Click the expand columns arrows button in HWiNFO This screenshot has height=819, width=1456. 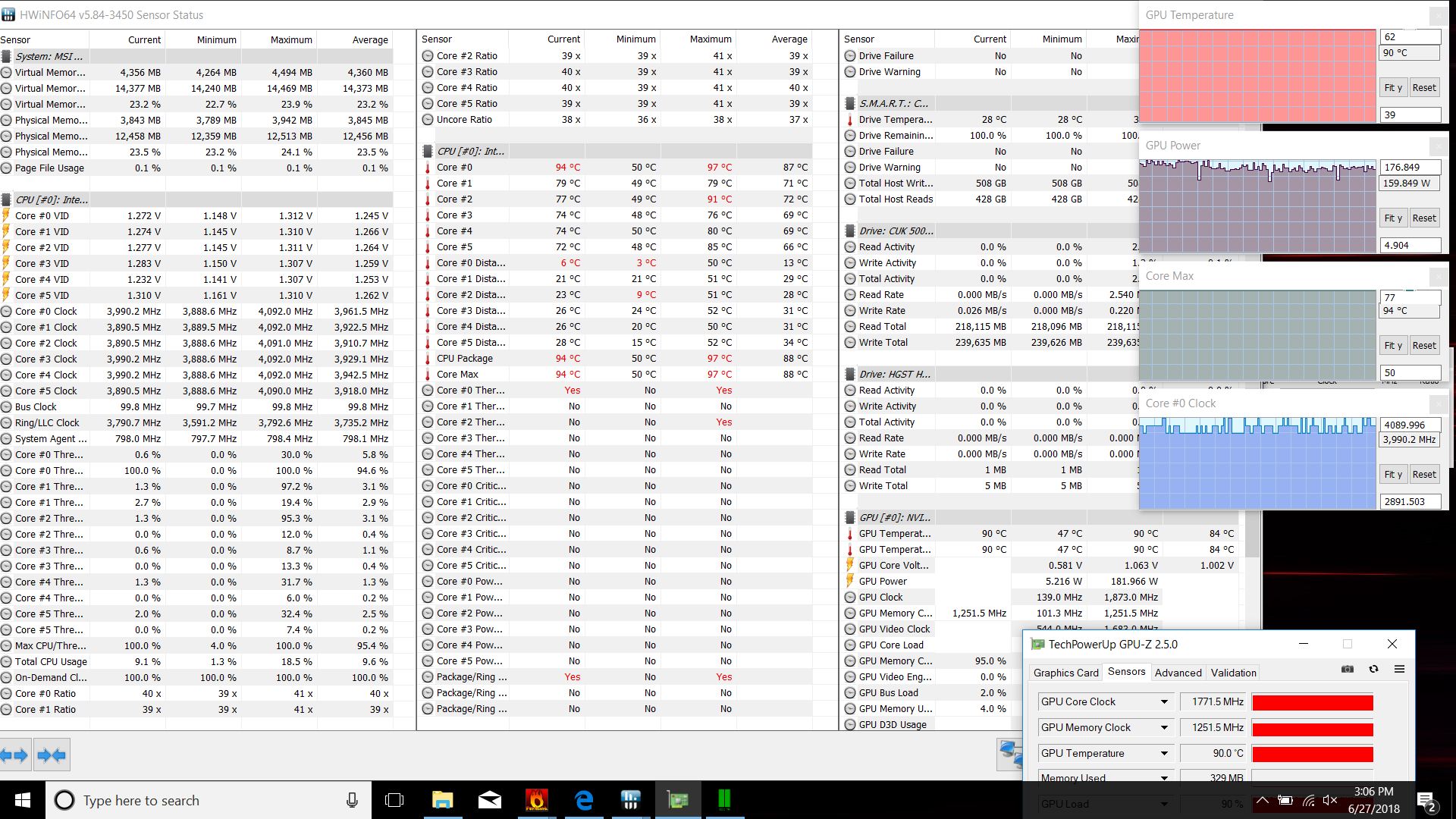pyautogui.click(x=14, y=755)
